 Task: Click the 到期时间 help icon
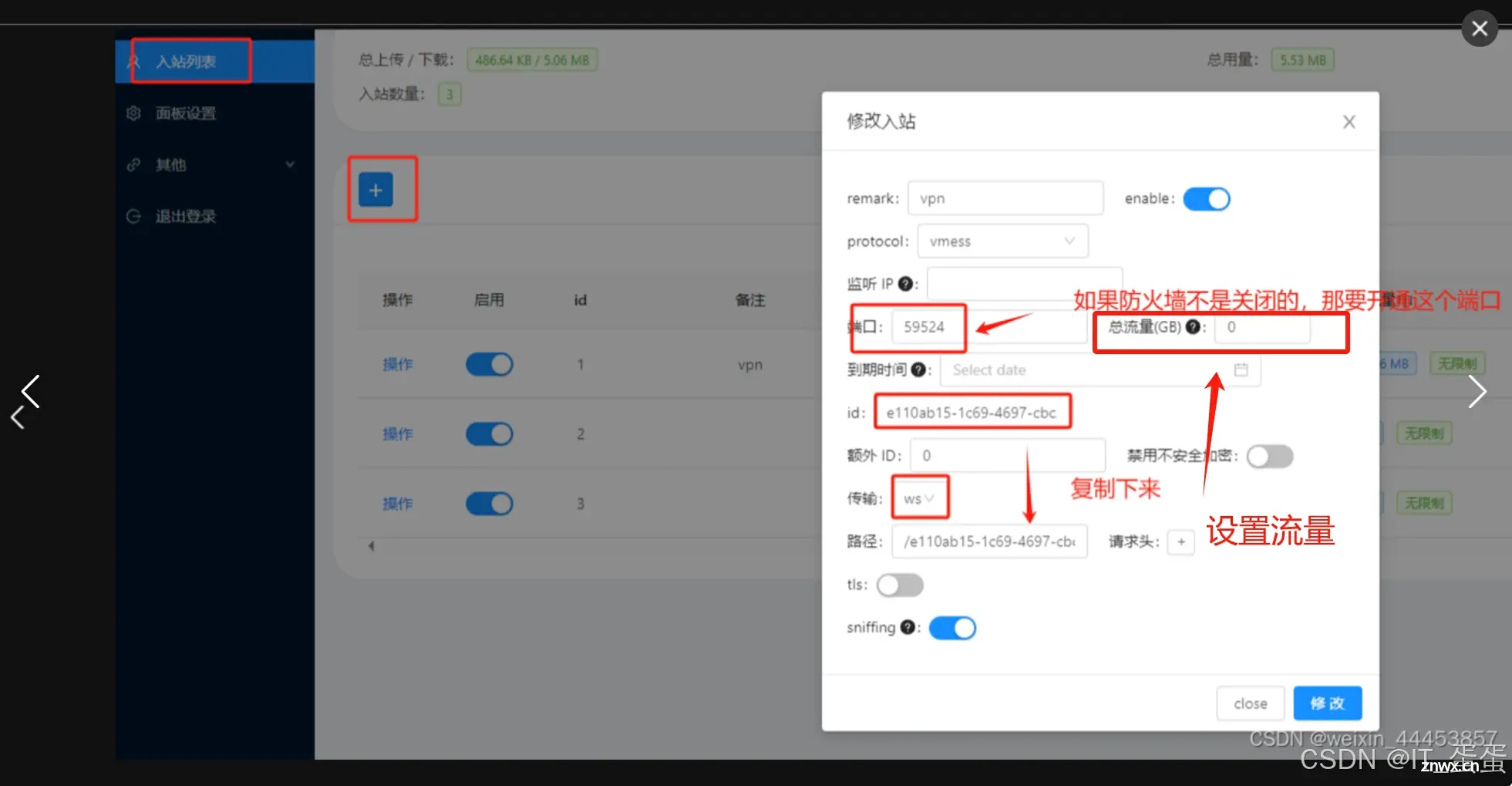tap(918, 369)
